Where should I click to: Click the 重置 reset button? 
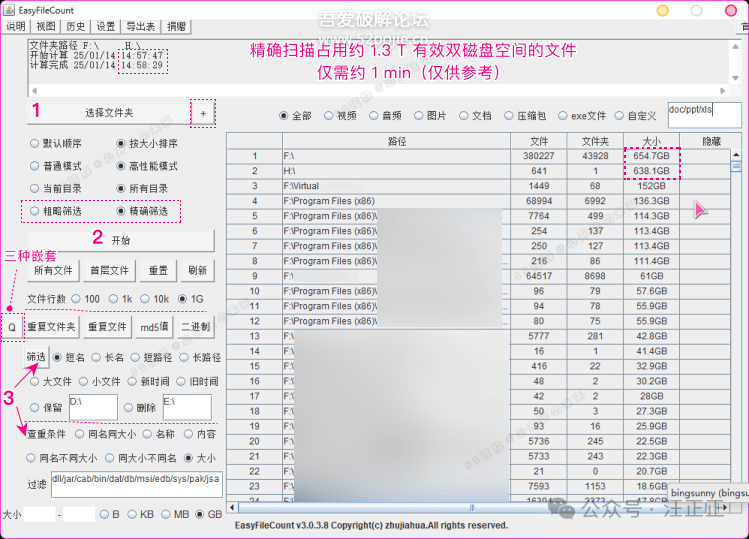point(158,270)
